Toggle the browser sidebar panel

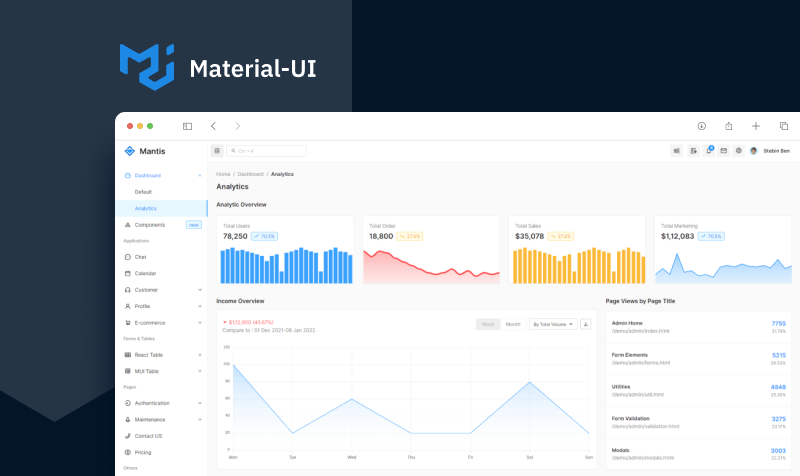click(187, 126)
